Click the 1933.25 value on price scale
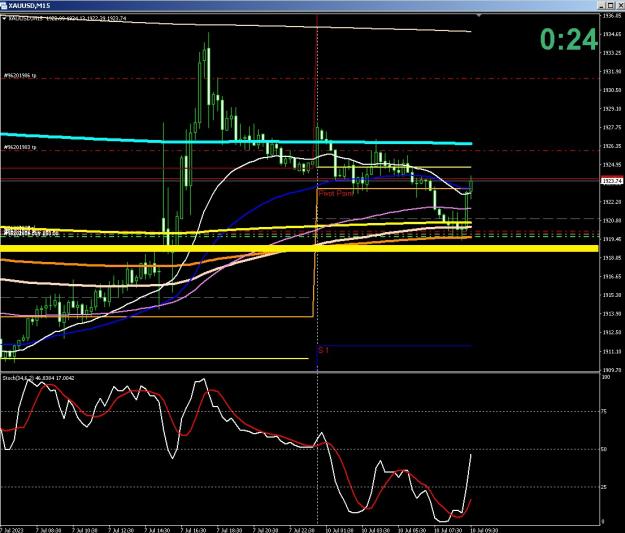Image resolution: width=625 pixels, height=533 pixels. (612, 53)
